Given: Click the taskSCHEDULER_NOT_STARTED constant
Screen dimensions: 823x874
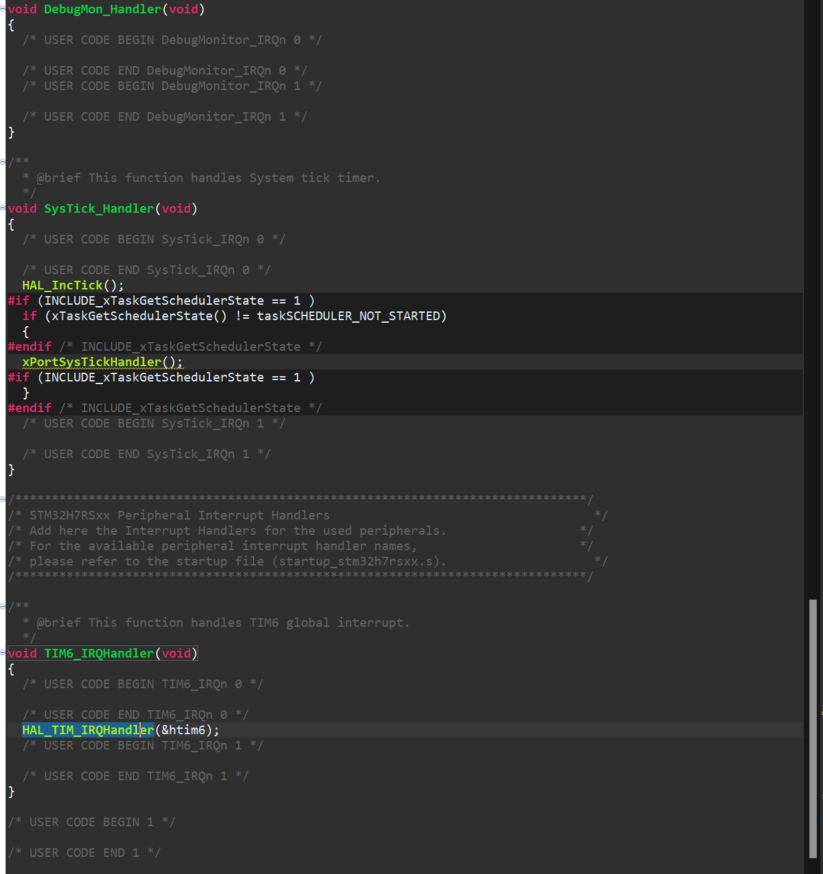Looking at the screenshot, I should coord(348,316).
